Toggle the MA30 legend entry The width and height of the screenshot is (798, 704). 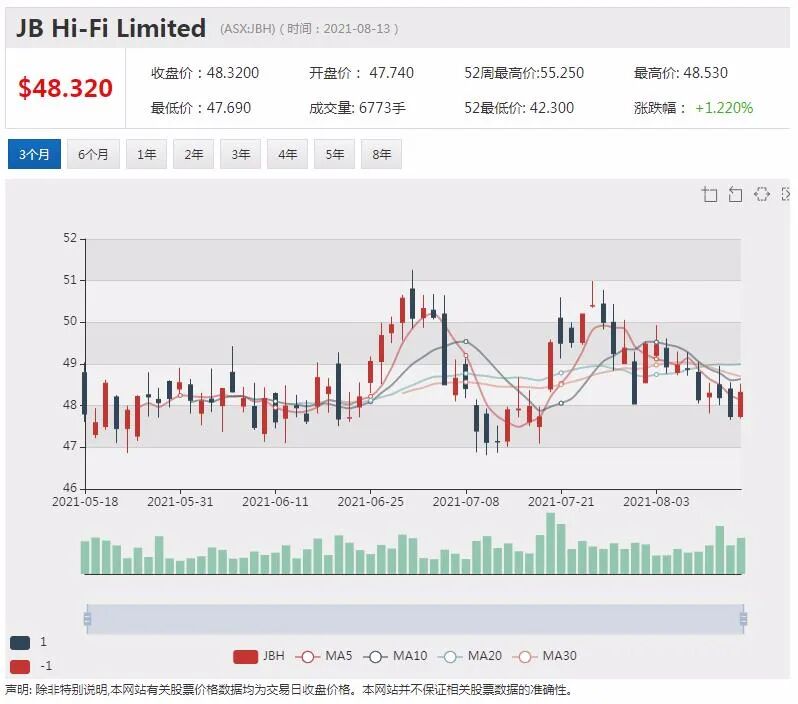tap(545, 656)
